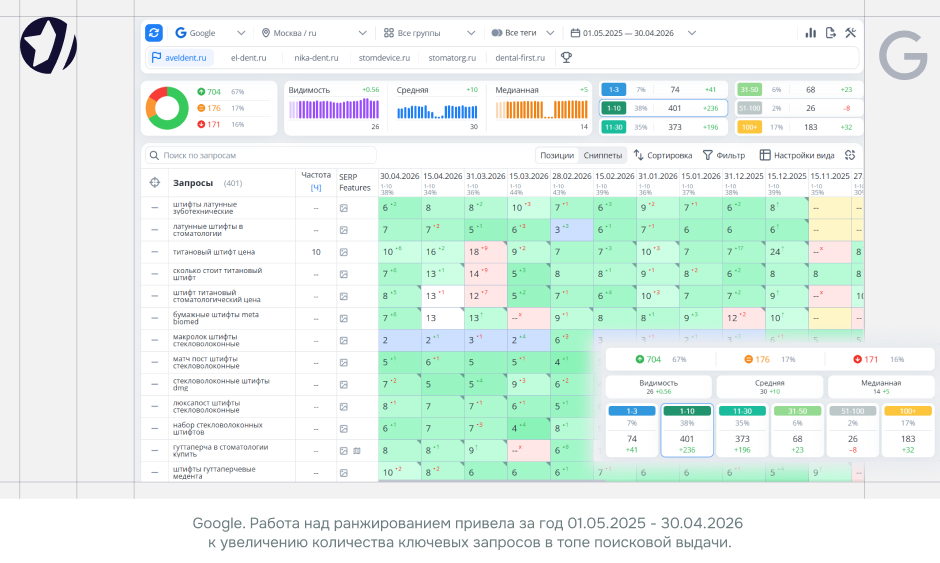Select the el-dent.ru competitor tab
940x563 pixels.
(x=248, y=58)
